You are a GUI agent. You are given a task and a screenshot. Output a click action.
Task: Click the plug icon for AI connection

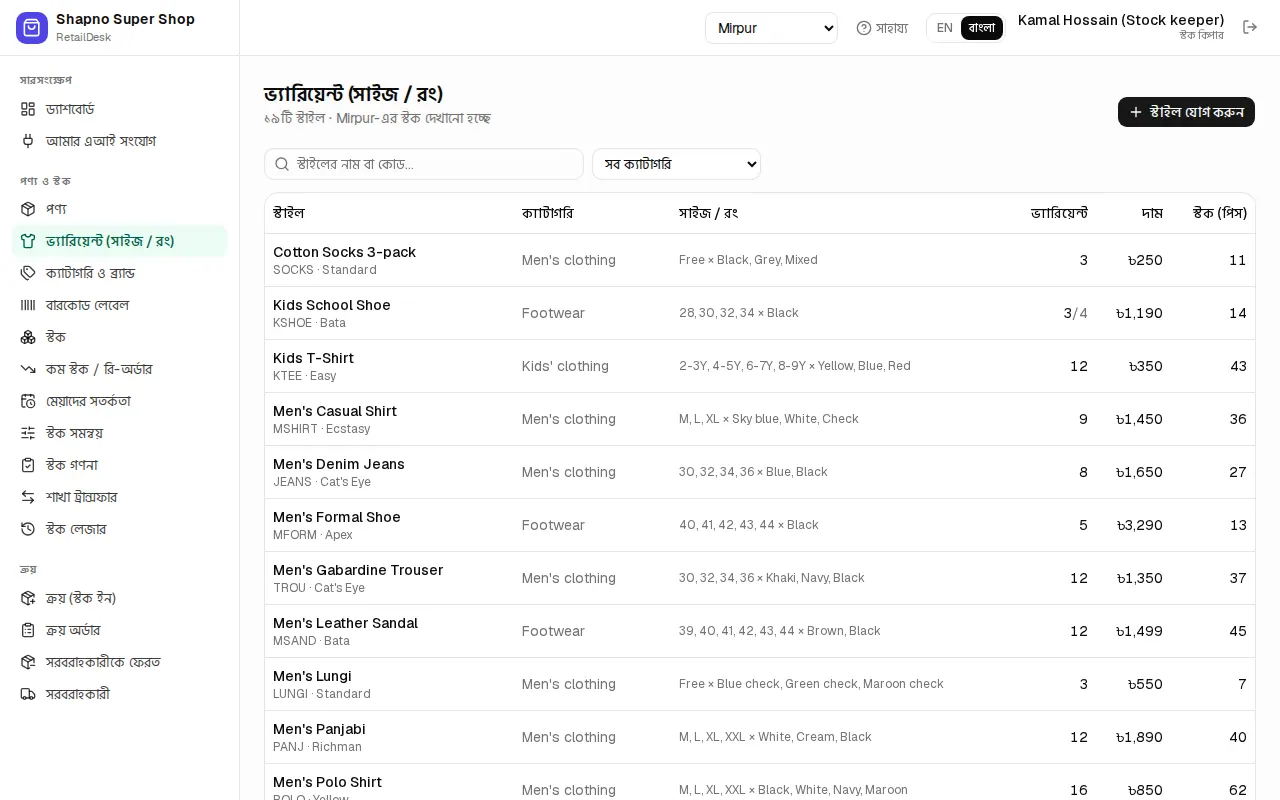[28, 141]
